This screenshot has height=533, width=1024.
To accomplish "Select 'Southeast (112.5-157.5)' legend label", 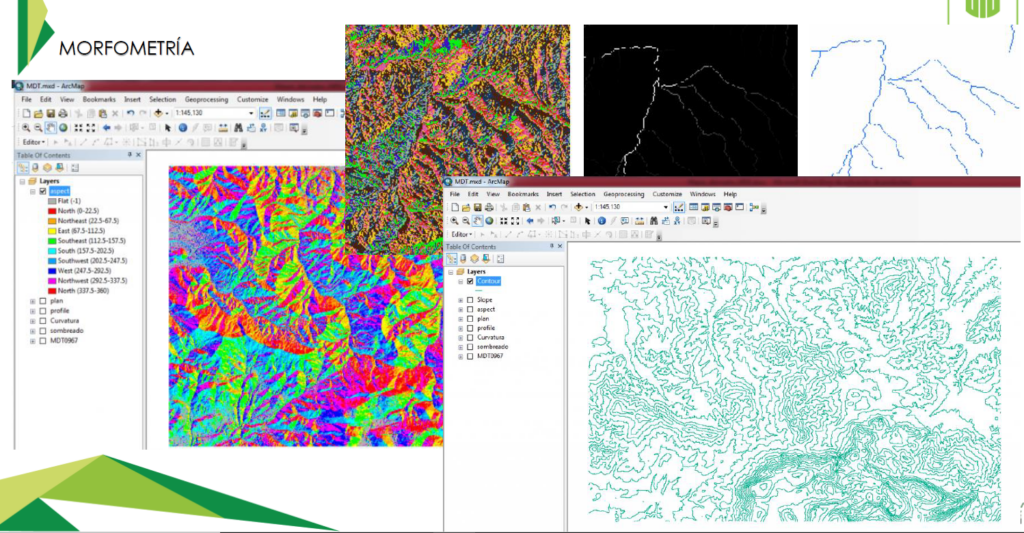I will pyautogui.click(x=91, y=241).
